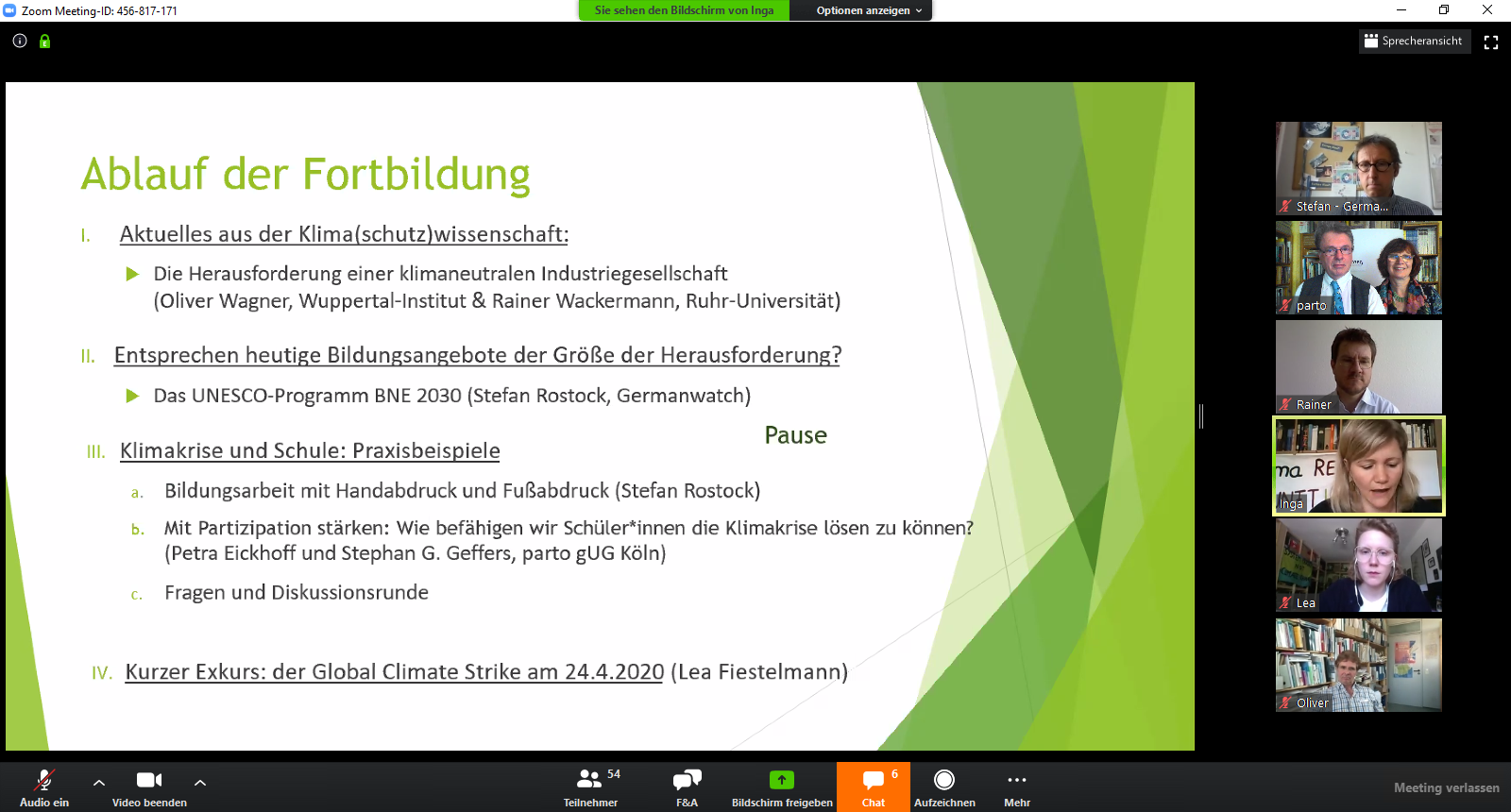Start recording with Aufzeichnen
This screenshot has width=1511, height=812.
[944, 787]
